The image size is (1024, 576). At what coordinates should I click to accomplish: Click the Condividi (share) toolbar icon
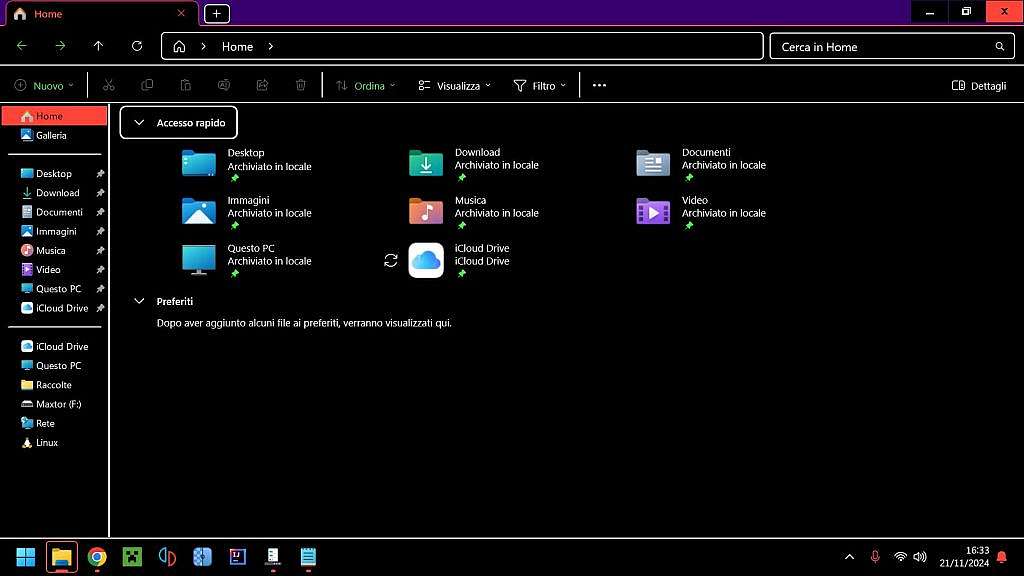(262, 85)
